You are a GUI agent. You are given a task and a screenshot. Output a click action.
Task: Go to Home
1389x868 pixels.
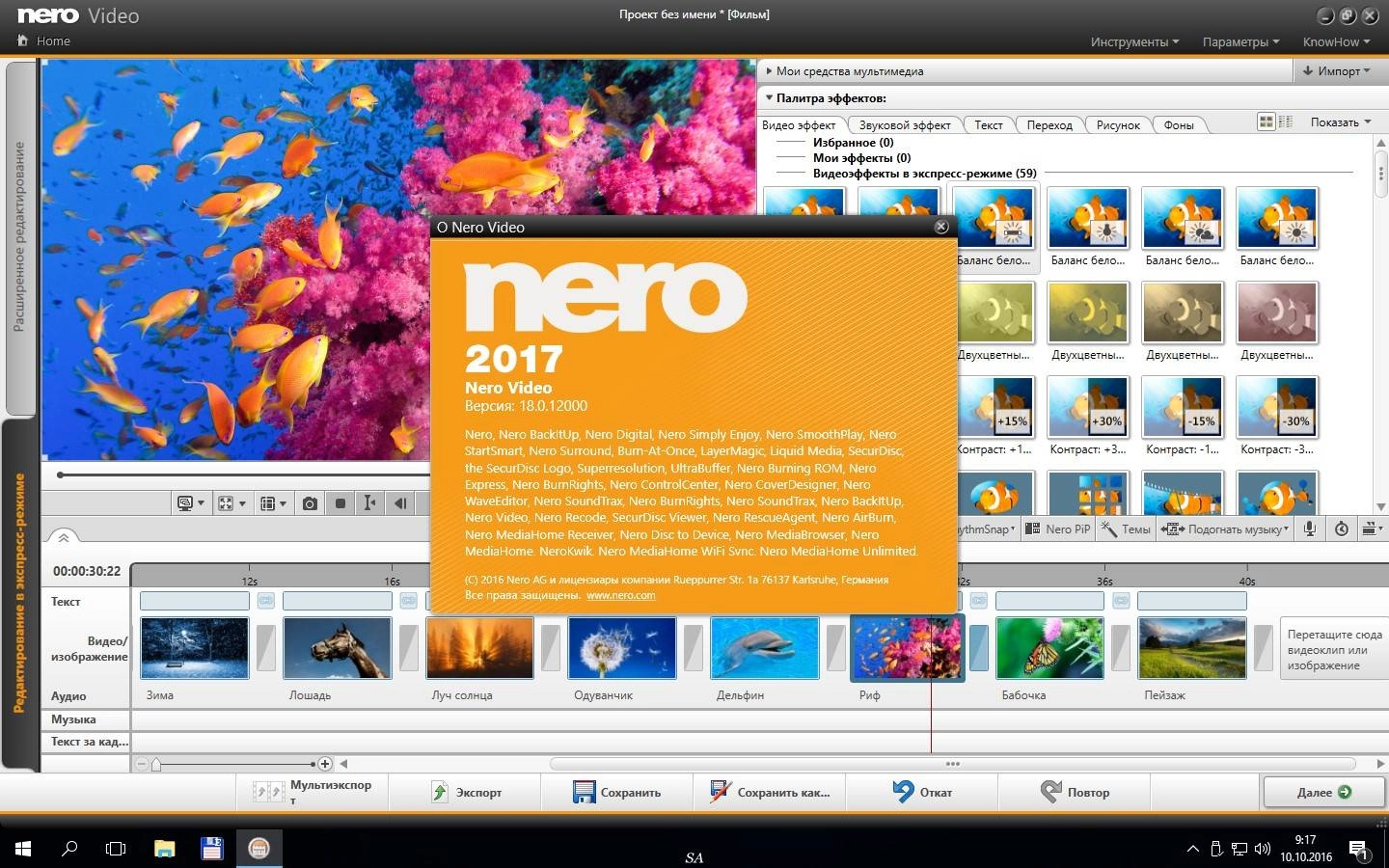[44, 41]
